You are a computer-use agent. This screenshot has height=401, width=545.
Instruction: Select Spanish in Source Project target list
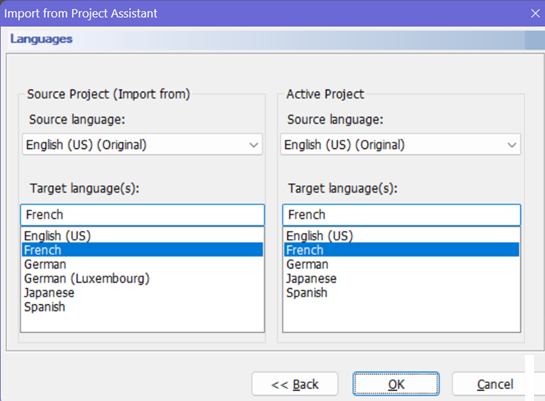point(143,307)
